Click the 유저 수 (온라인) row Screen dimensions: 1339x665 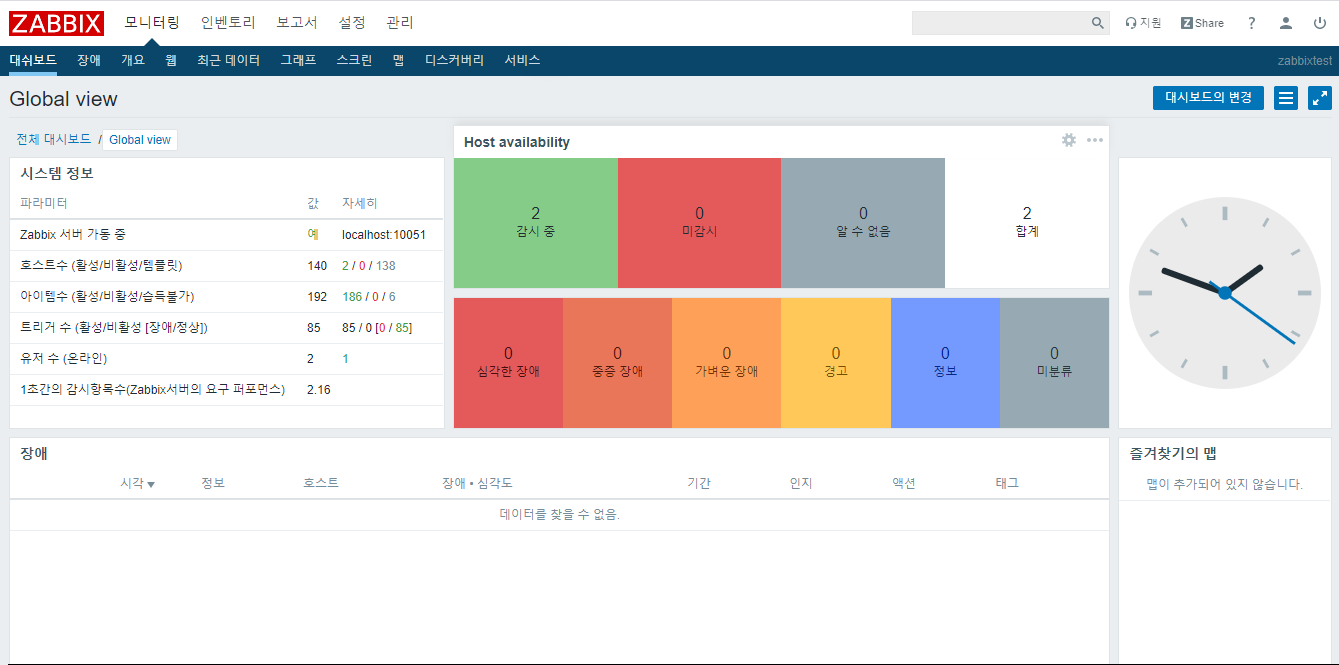[227, 359]
